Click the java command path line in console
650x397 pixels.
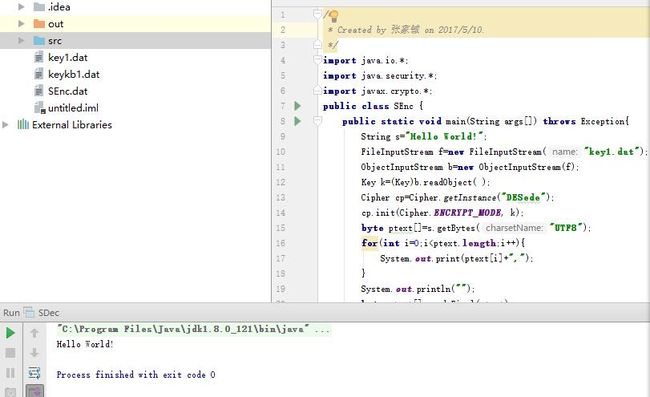coord(193,329)
